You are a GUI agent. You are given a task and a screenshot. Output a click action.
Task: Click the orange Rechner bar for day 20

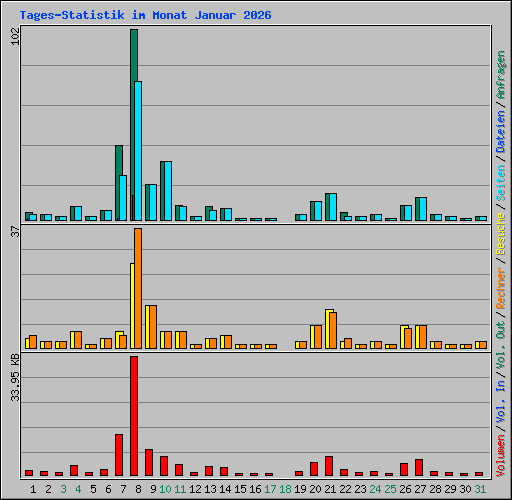click(318, 337)
